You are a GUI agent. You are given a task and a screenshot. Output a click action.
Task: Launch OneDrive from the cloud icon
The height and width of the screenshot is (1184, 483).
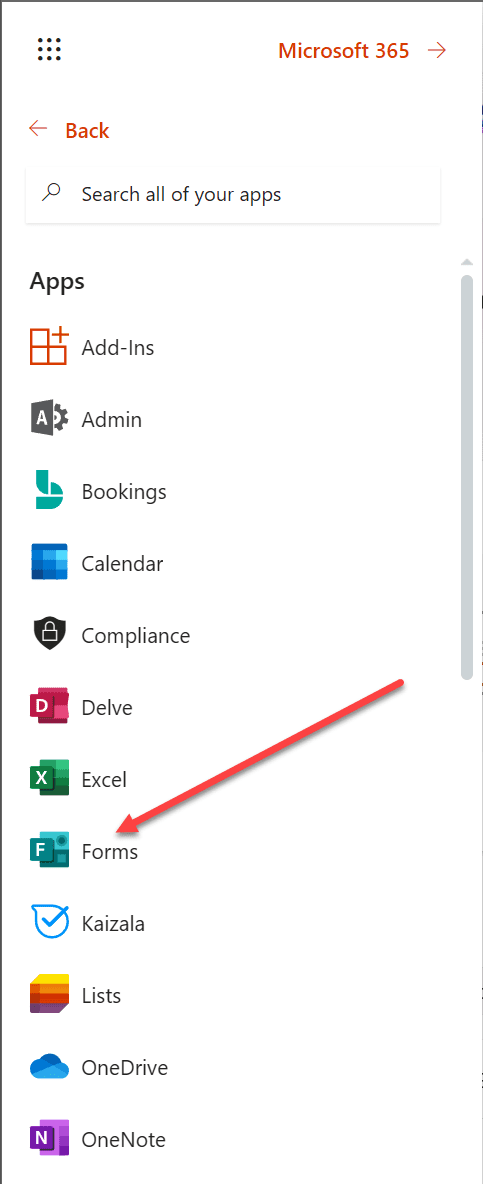(x=49, y=1067)
